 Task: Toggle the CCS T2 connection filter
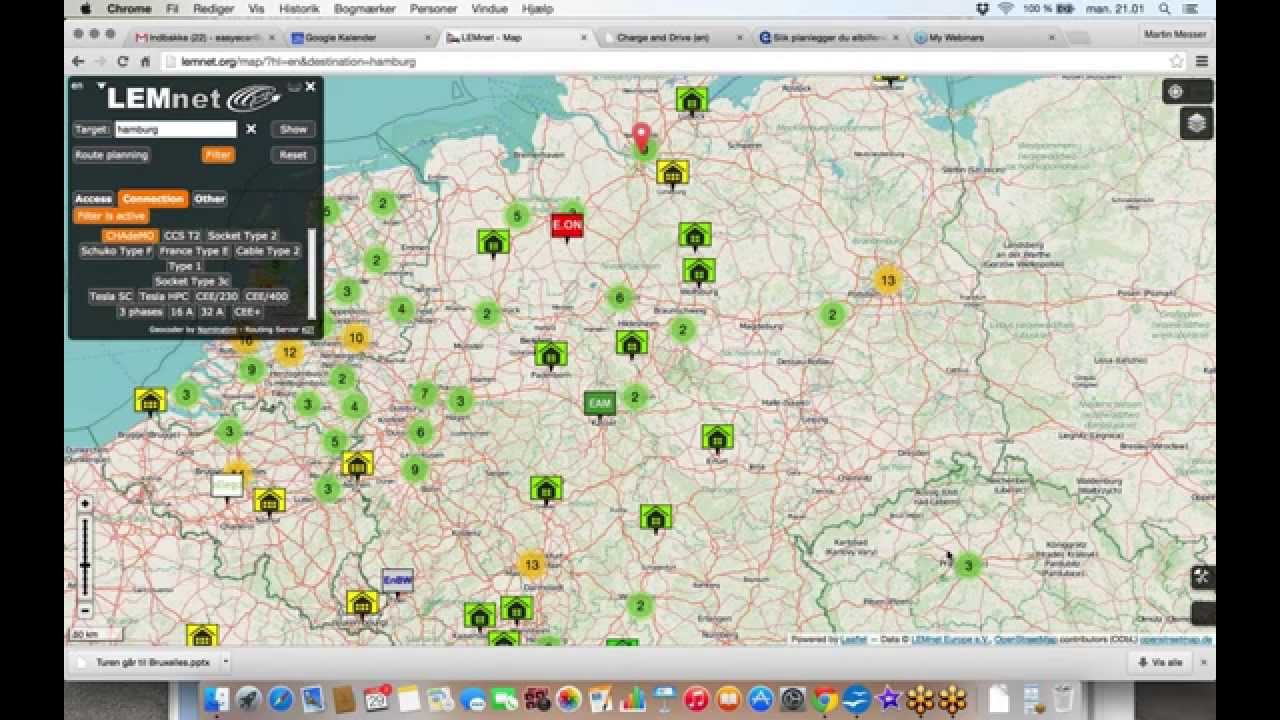(182, 236)
